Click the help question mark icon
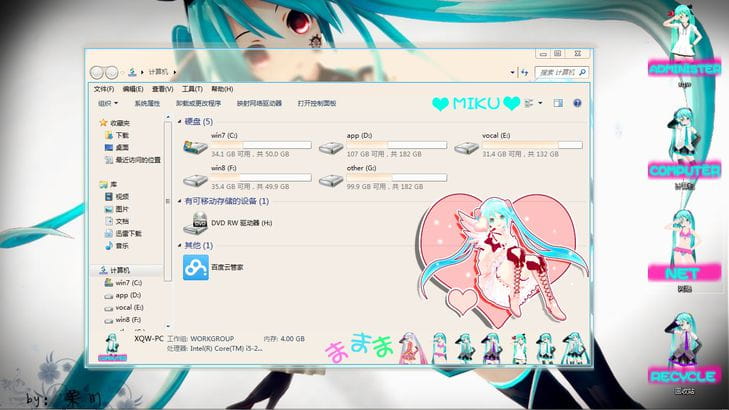 577,103
